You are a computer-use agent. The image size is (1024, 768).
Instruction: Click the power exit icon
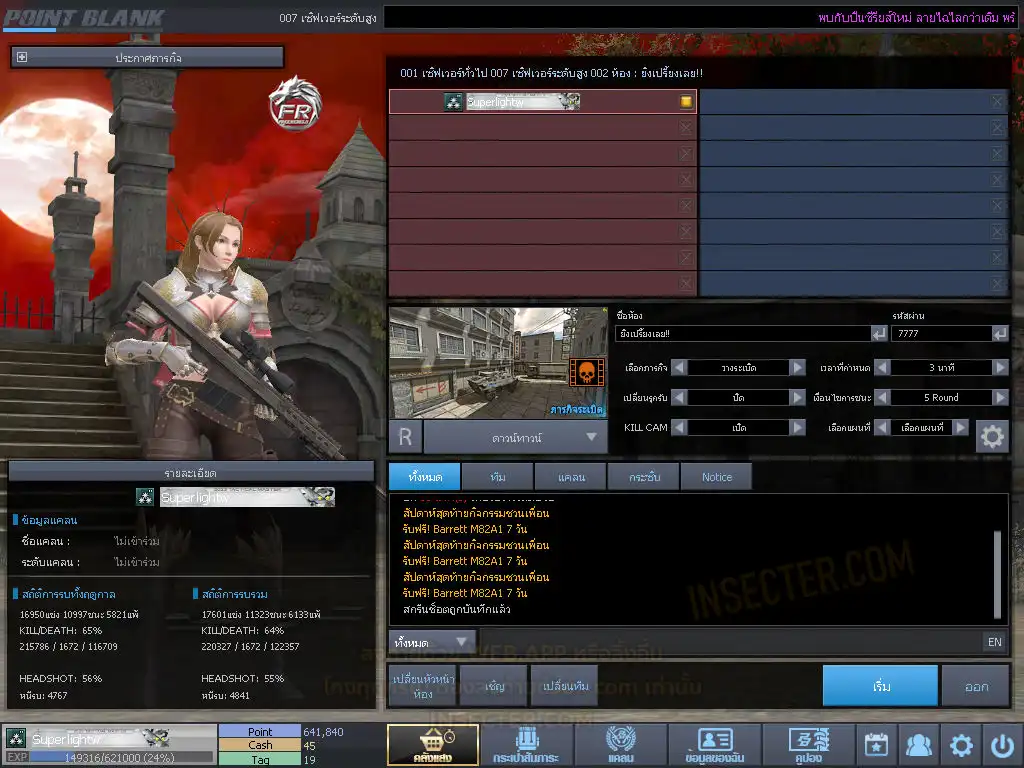(x=1002, y=745)
